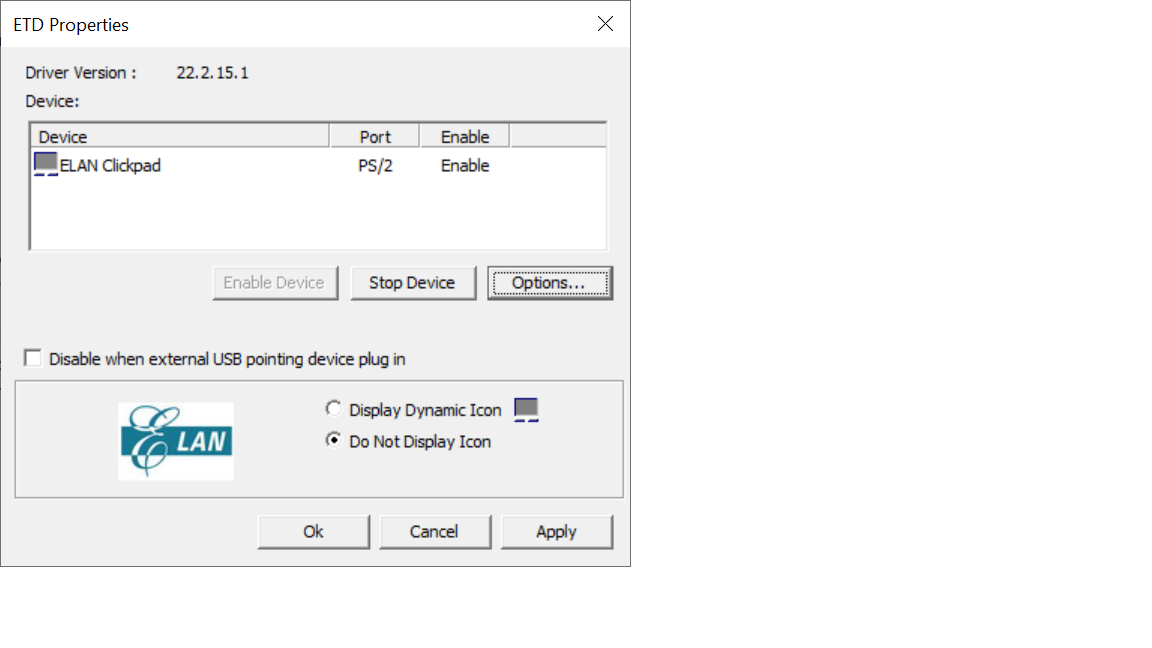This screenshot has width=1152, height=648.
Task: Sort by the Device column header
Action: (180, 137)
